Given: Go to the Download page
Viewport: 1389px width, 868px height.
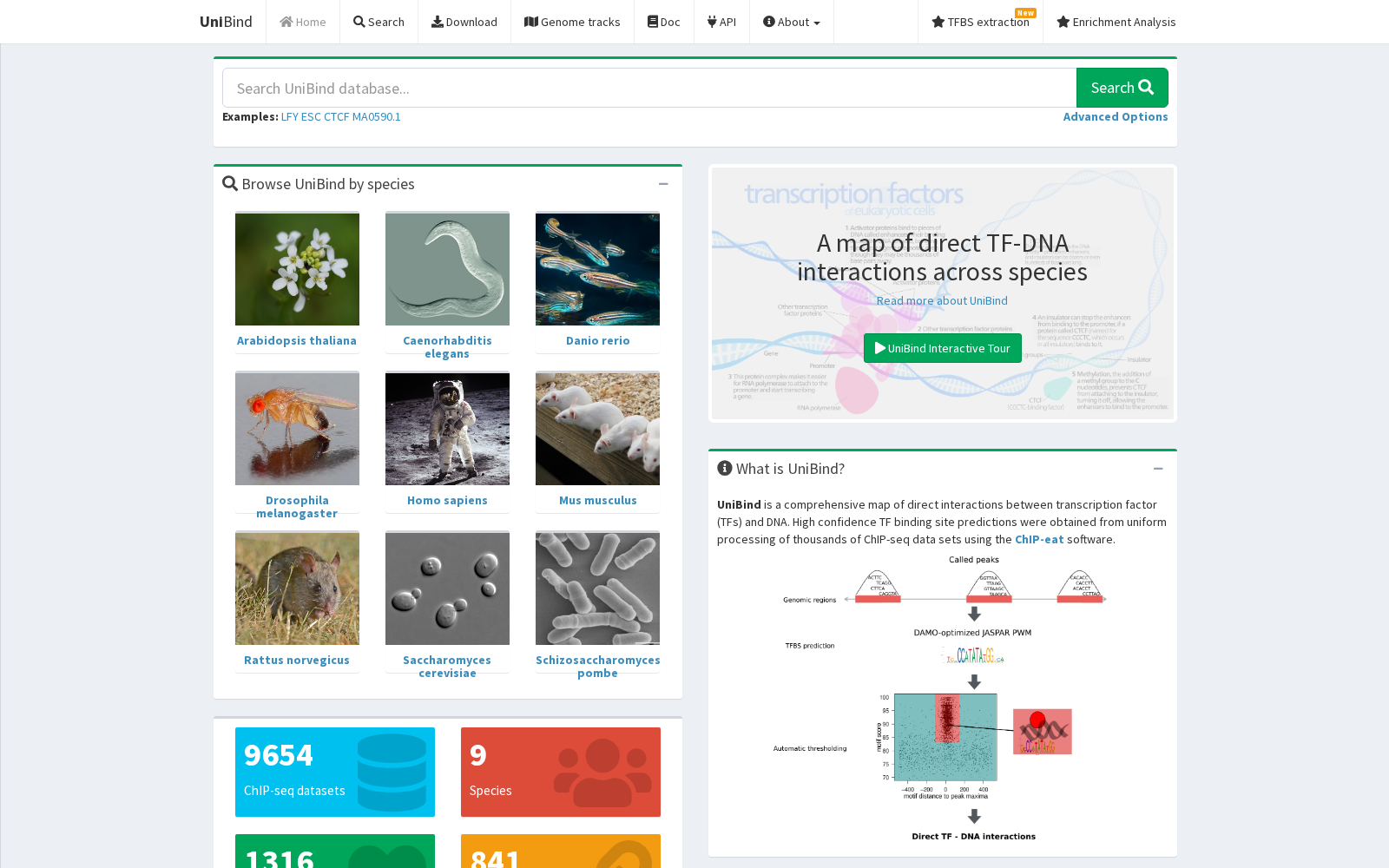Looking at the screenshot, I should (x=464, y=22).
